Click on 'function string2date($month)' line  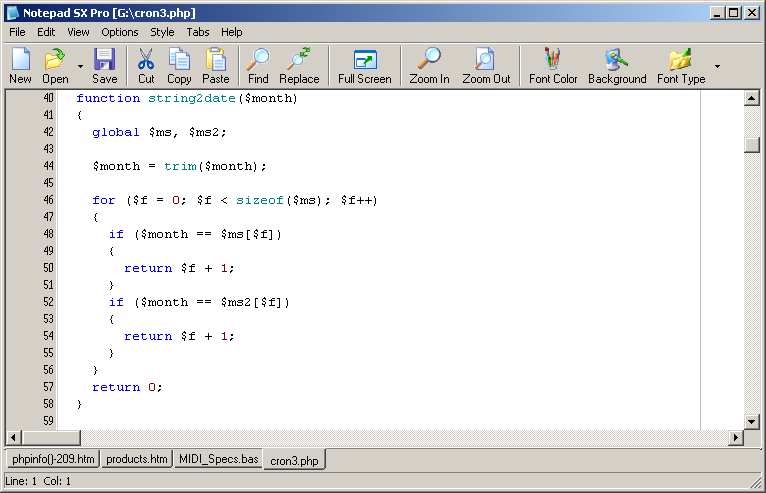click(x=187, y=98)
